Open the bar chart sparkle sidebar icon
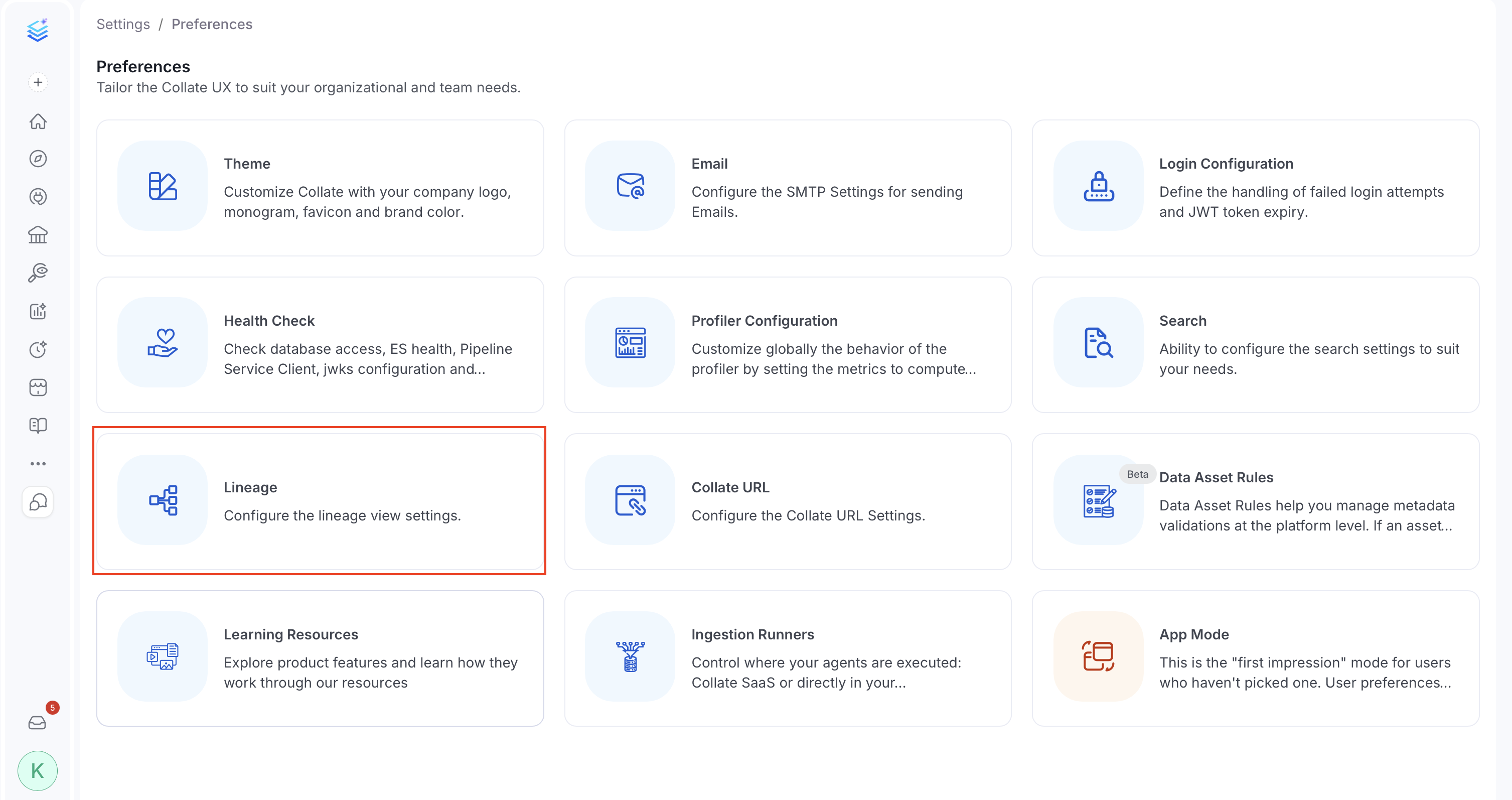The width and height of the screenshot is (1512, 800). 38,311
